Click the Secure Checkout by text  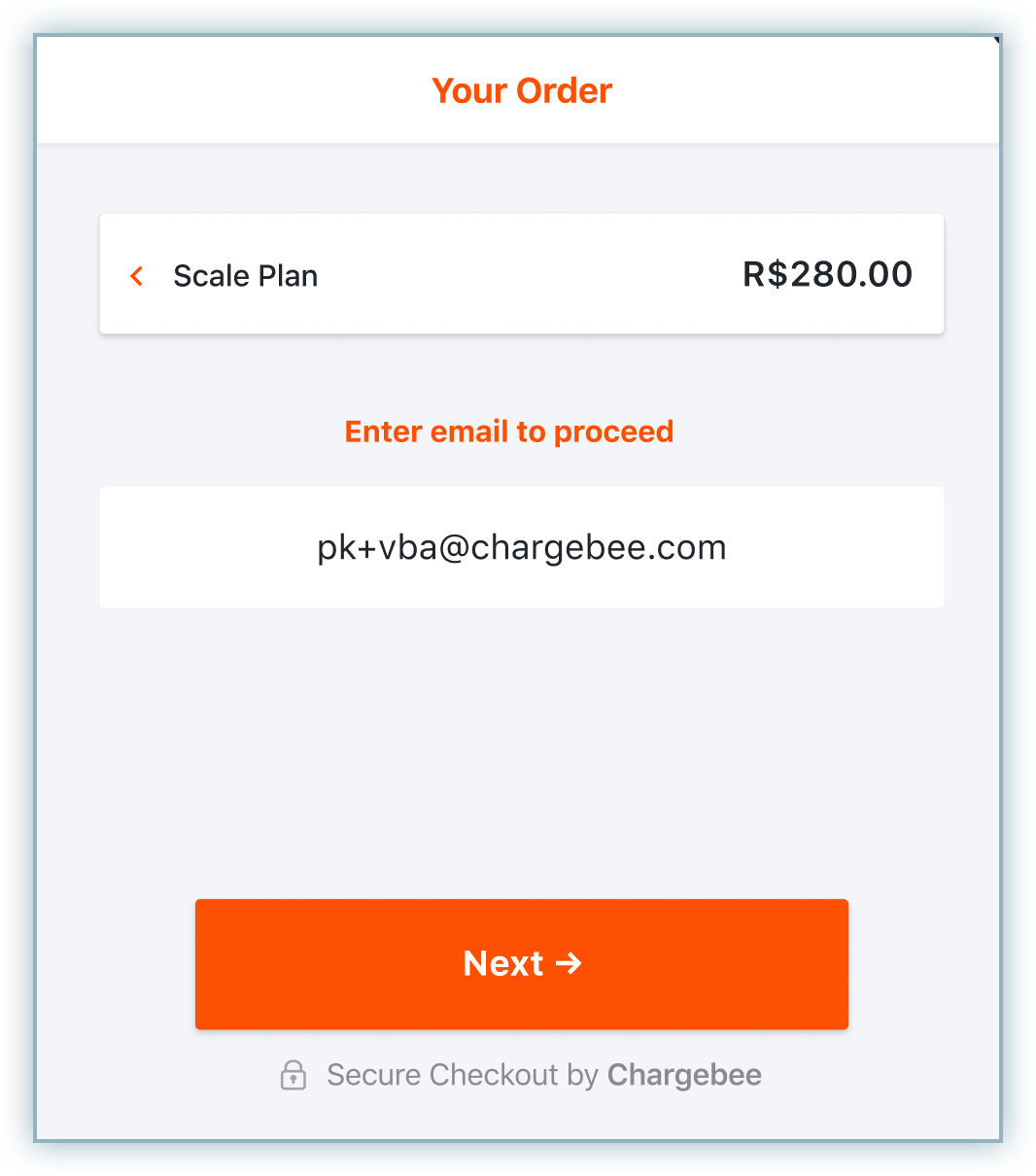(462, 1075)
